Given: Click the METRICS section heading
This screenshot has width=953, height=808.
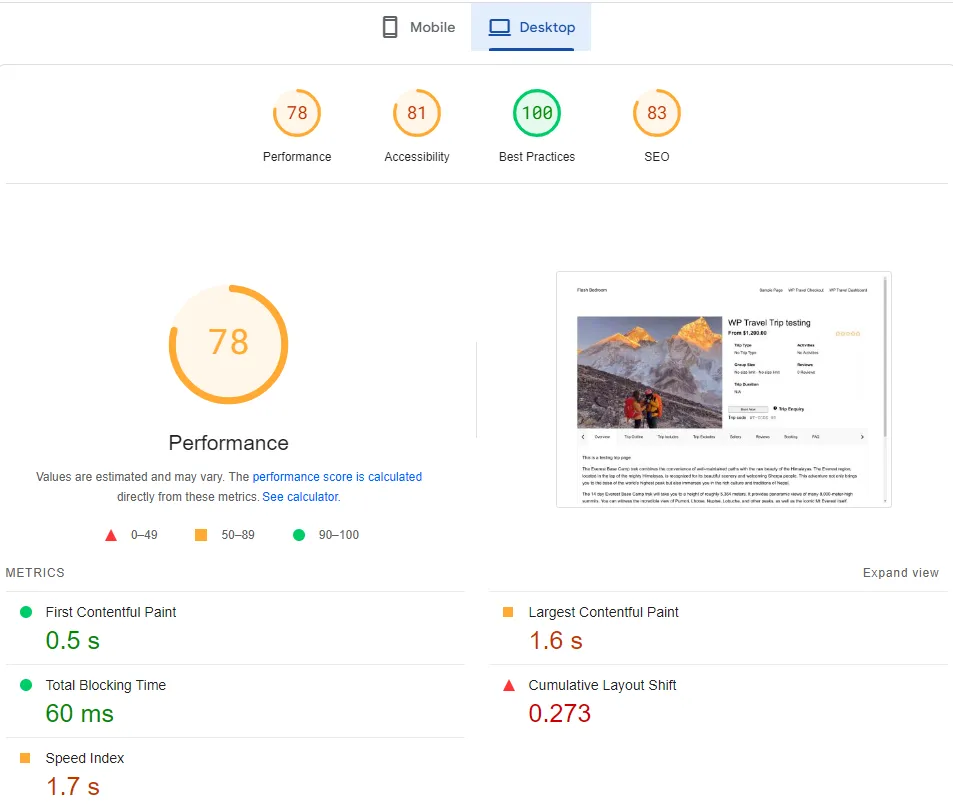Looking at the screenshot, I should 35,573.
